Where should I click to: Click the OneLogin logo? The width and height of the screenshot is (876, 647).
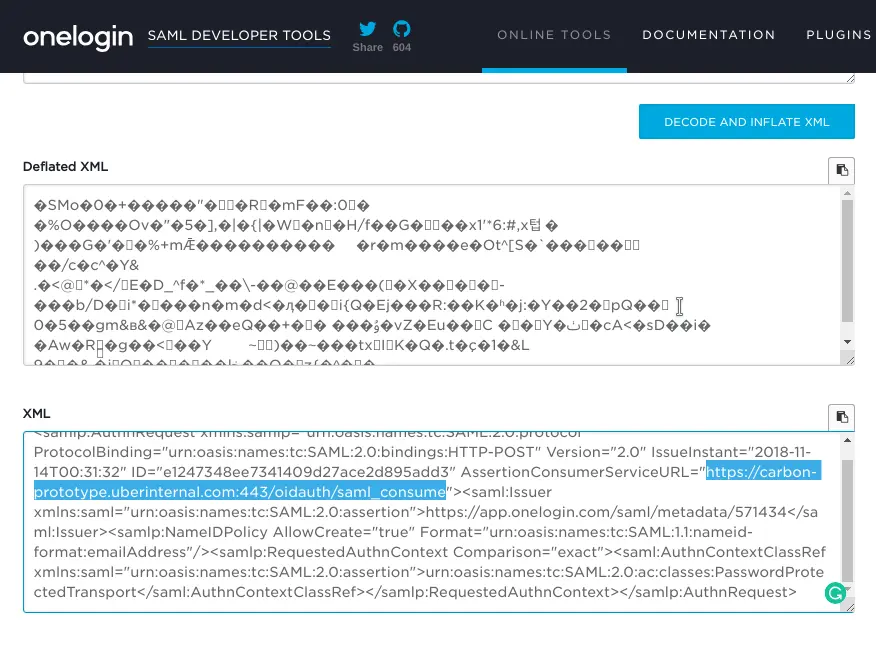click(78, 36)
